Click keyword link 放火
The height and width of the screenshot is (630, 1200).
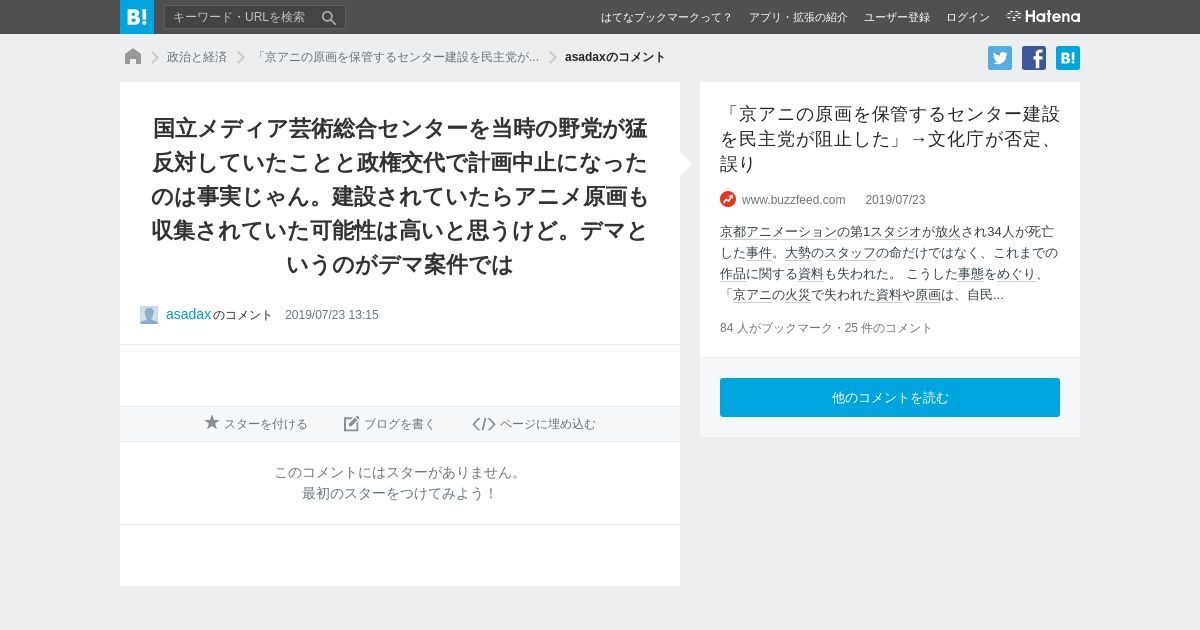947,232
